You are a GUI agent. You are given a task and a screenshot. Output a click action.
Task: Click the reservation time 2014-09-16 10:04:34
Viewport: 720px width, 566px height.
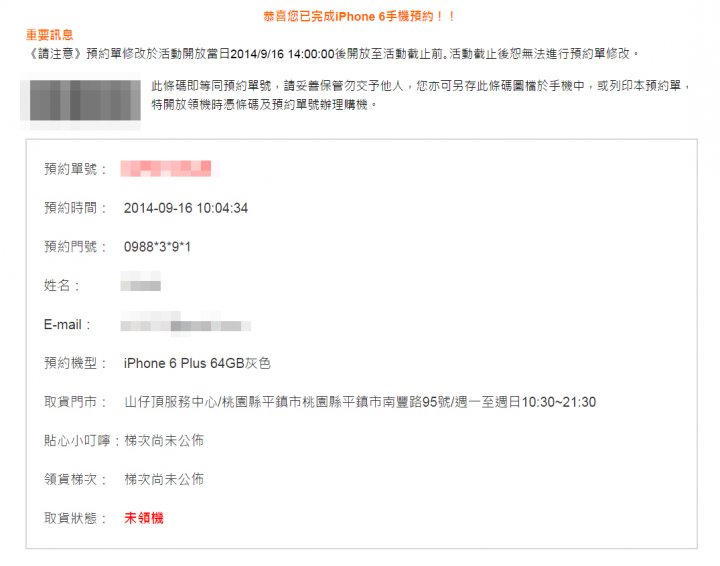click(x=186, y=208)
